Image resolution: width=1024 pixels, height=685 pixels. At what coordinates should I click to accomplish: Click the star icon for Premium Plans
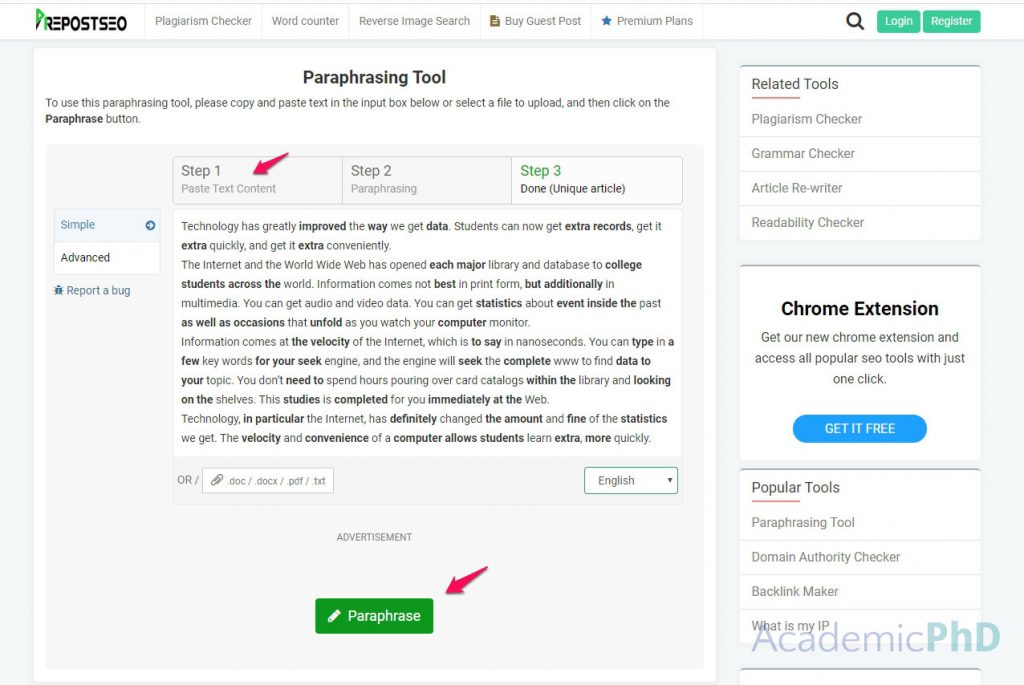pyautogui.click(x=606, y=21)
